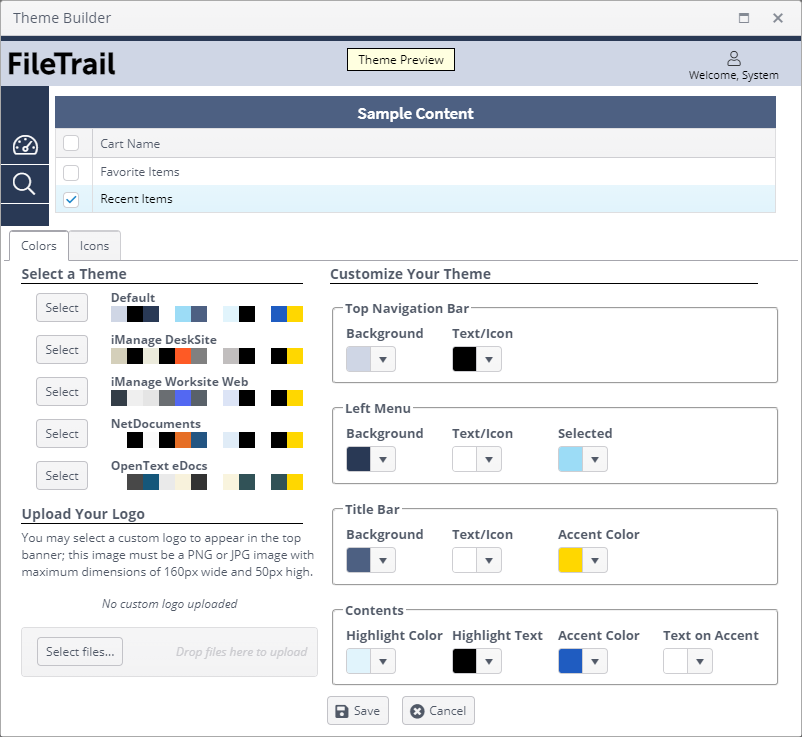Open Top Navigation Bar Text/Icon color dropdown
Screen dimensions: 802x737
[x=489, y=359]
